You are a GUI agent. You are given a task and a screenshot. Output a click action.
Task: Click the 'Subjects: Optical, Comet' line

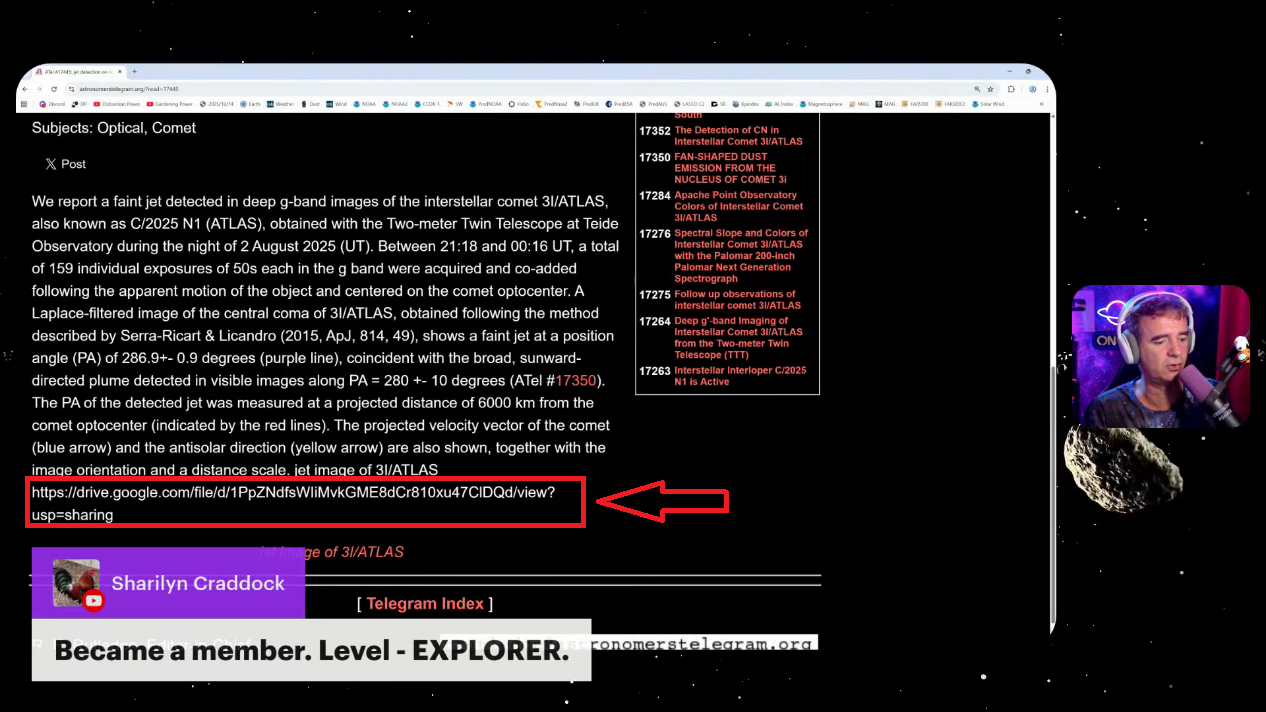click(114, 128)
